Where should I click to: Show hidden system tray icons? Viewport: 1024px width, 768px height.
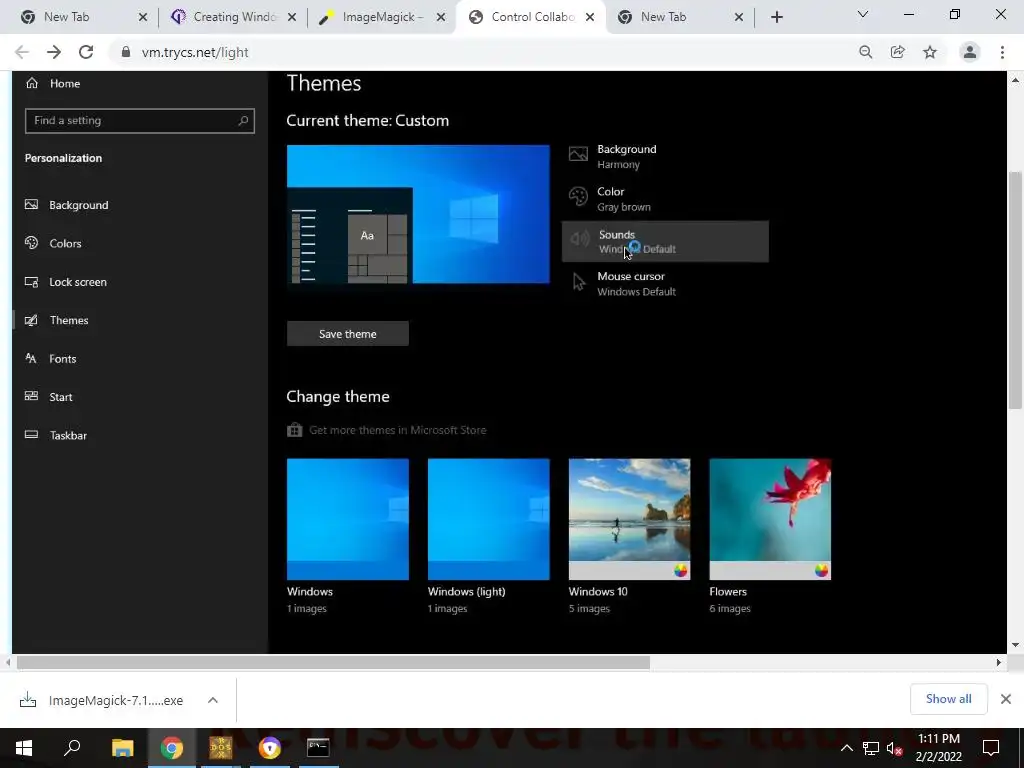[846, 748]
